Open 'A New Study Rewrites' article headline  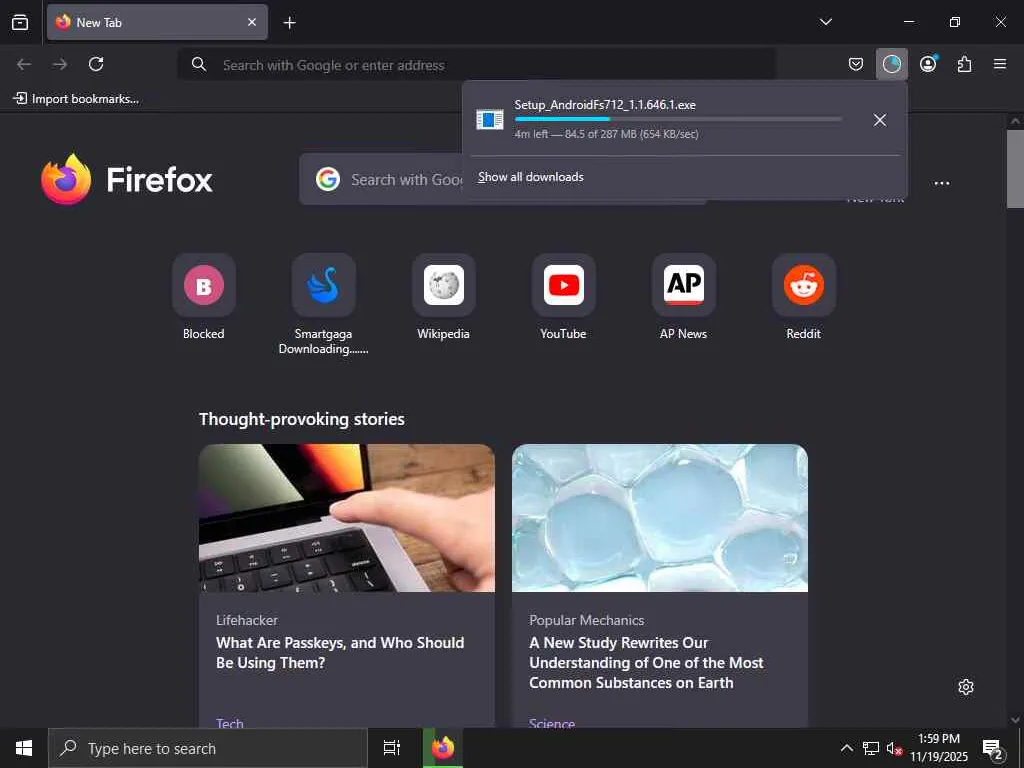click(646, 662)
